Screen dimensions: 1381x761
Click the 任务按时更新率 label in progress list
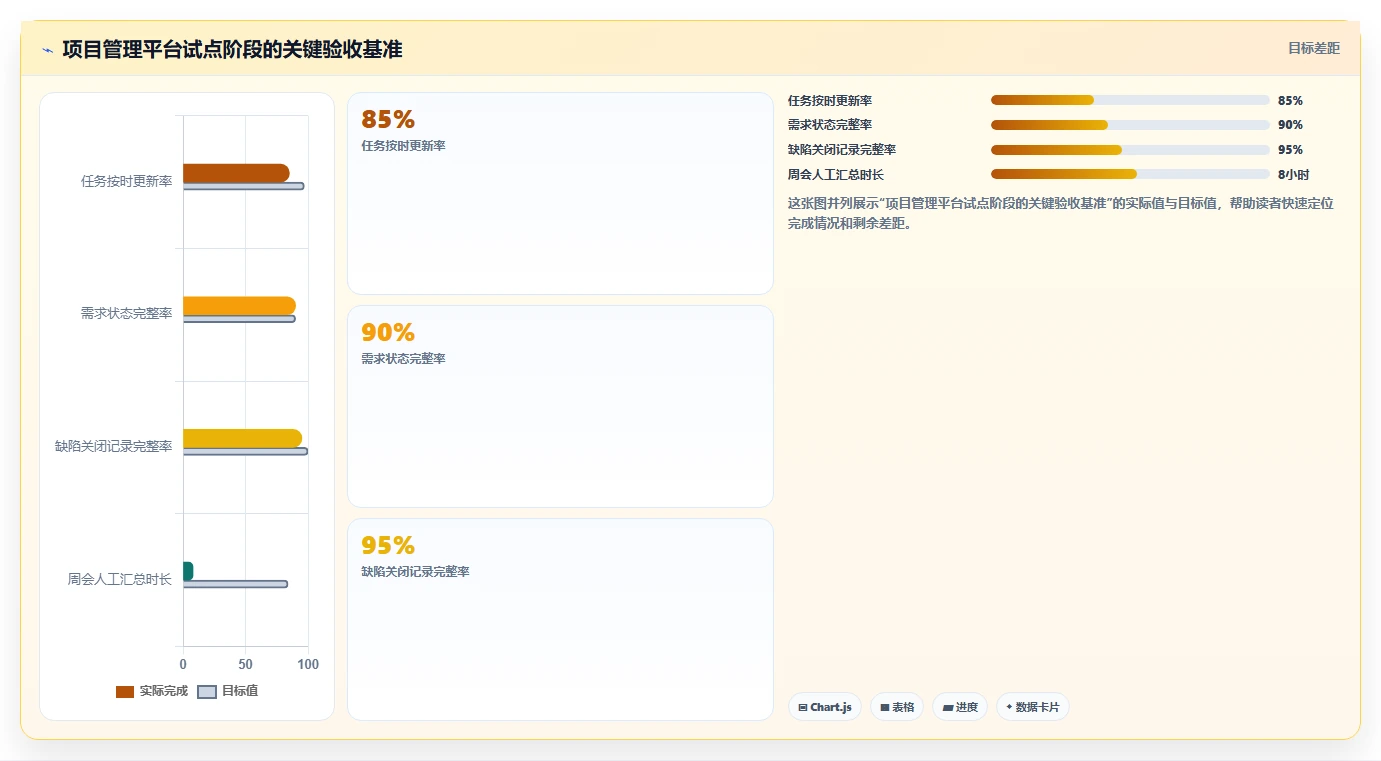(x=830, y=100)
